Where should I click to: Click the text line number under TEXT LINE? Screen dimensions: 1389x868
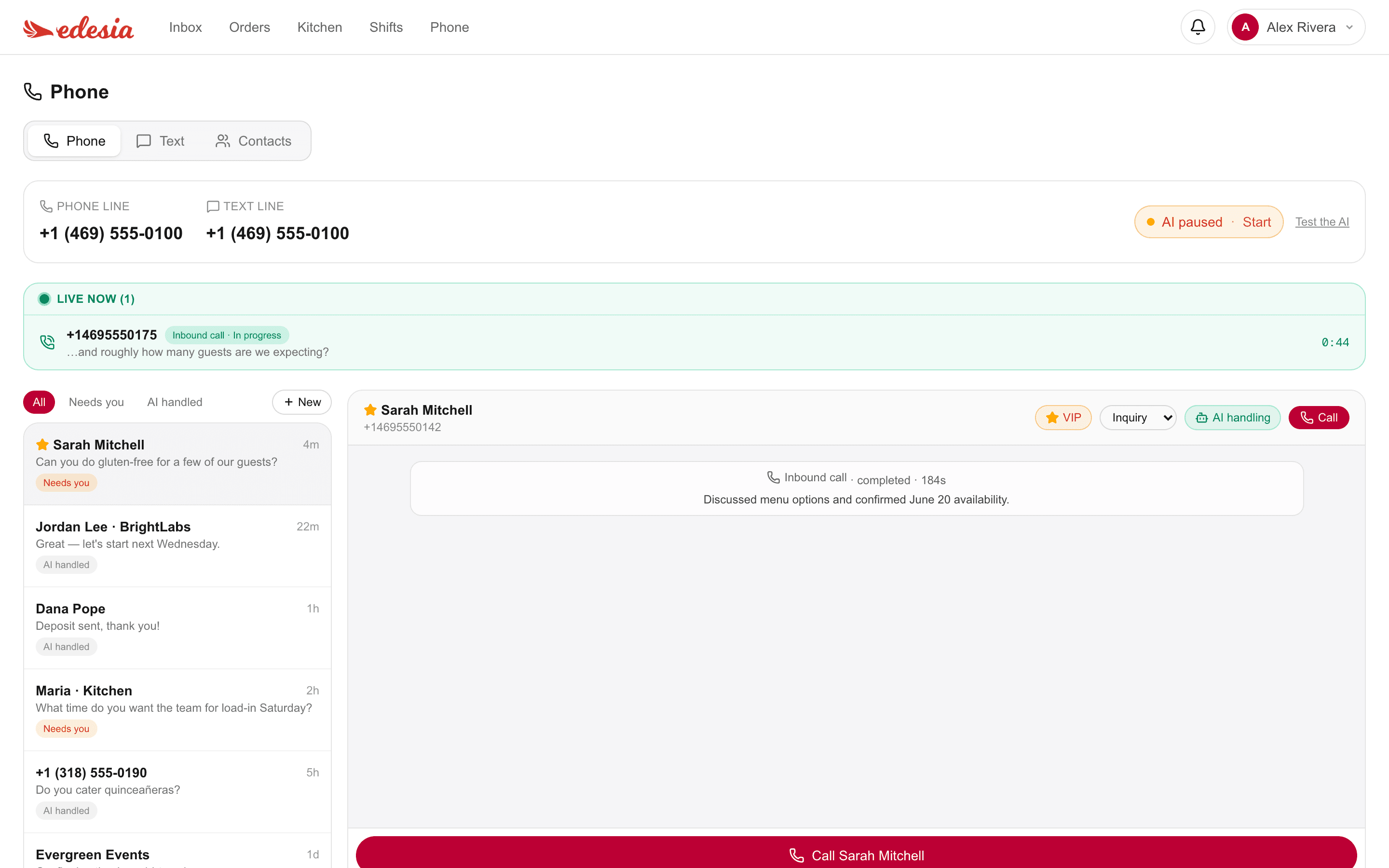point(277,233)
